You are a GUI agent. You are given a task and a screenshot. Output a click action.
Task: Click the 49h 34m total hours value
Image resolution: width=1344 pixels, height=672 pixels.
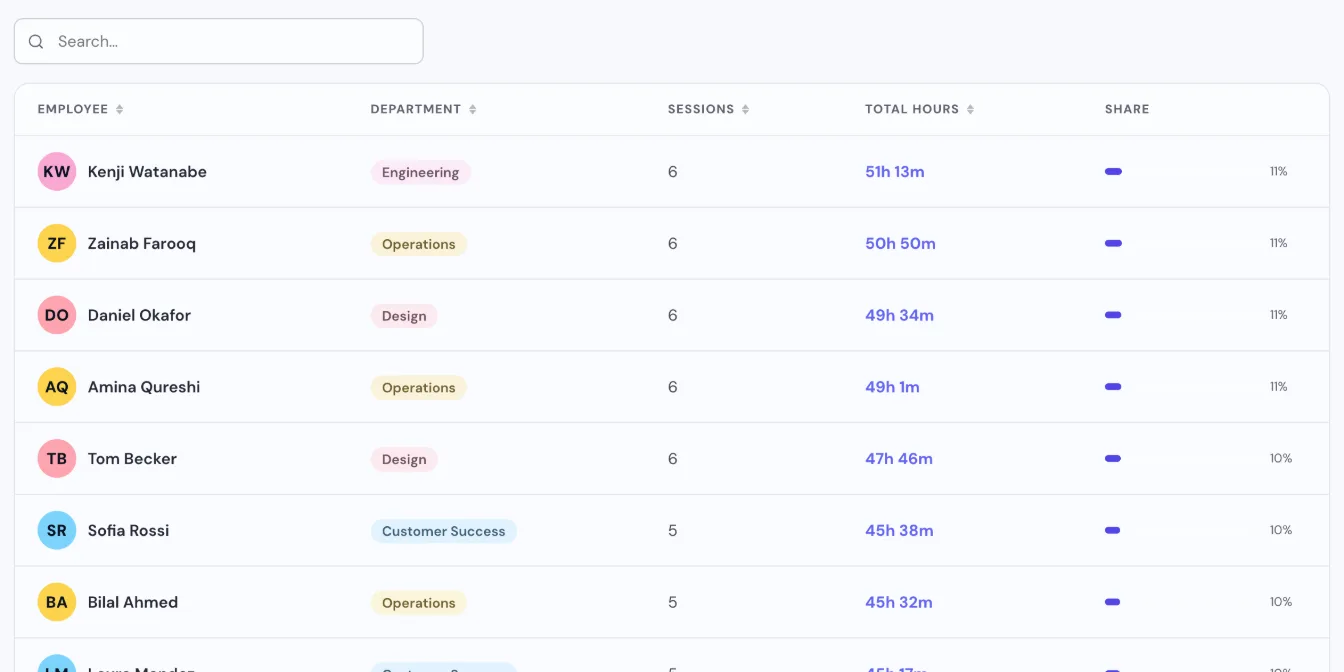pyautogui.click(x=899, y=315)
